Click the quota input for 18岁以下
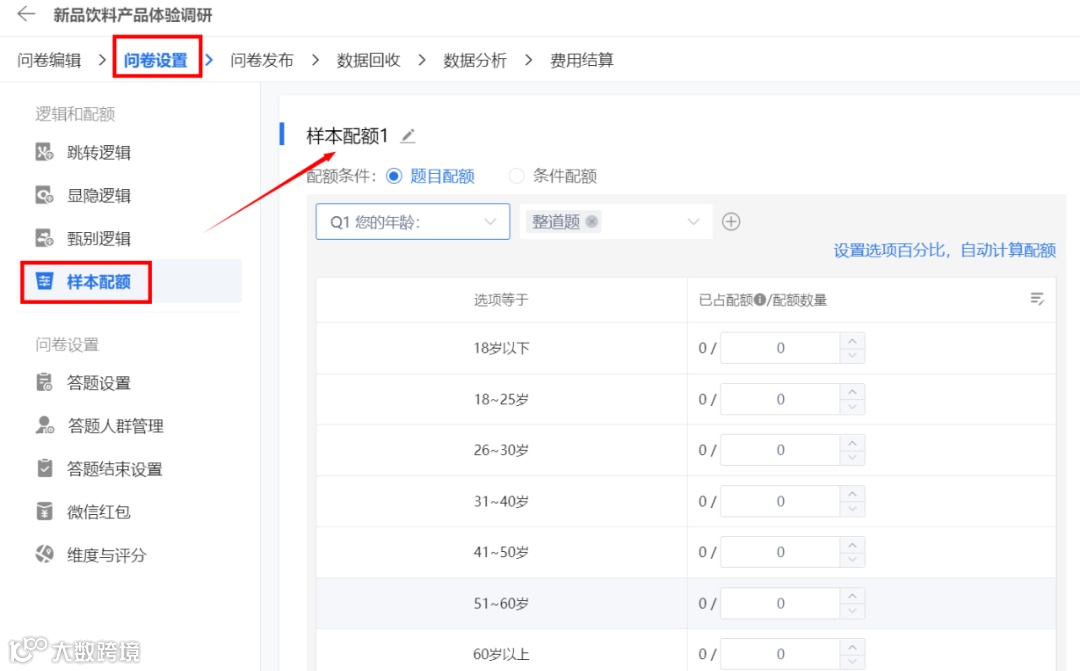1080x671 pixels. [x=780, y=348]
